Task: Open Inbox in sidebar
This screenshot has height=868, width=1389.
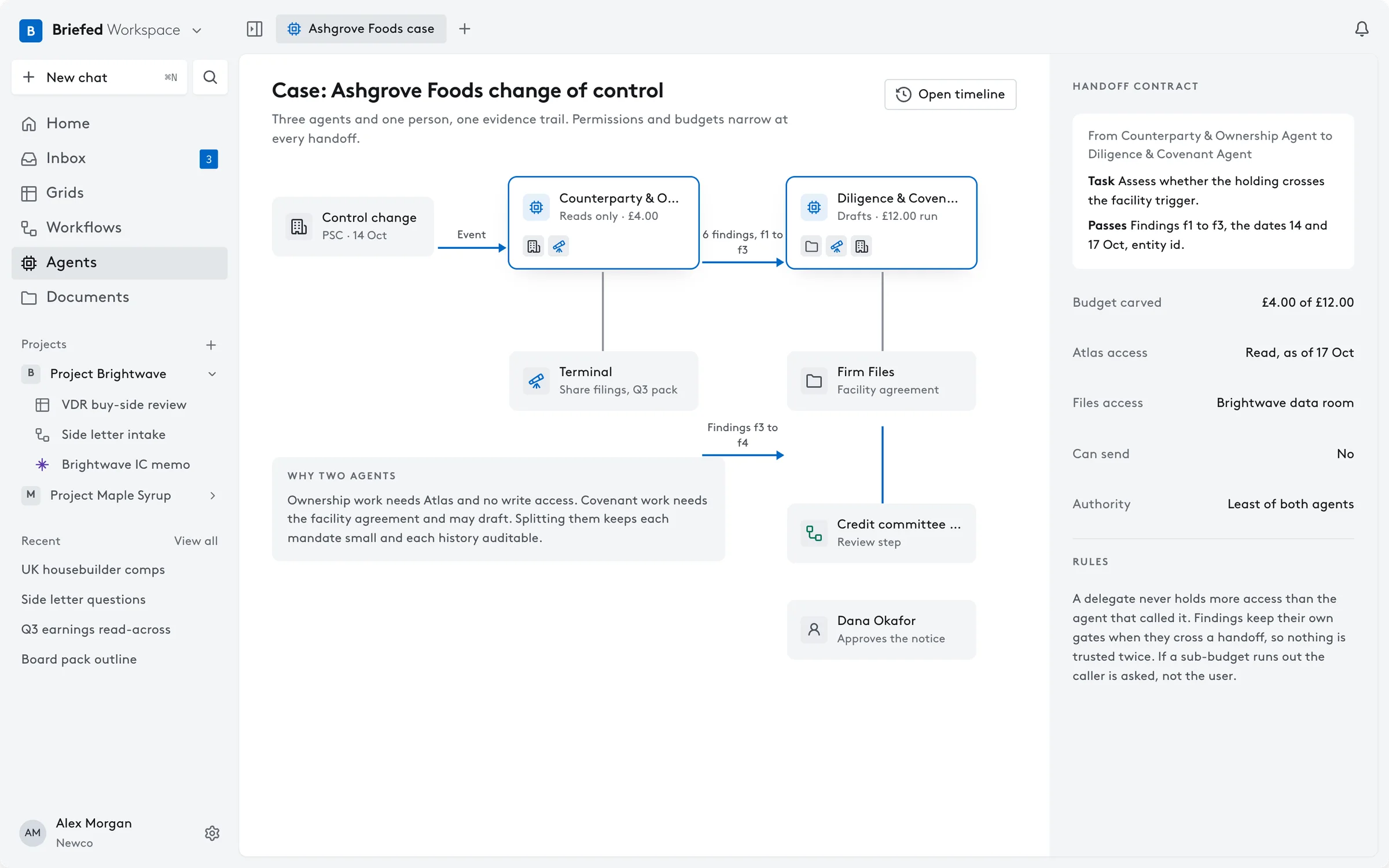Action: coord(119,158)
